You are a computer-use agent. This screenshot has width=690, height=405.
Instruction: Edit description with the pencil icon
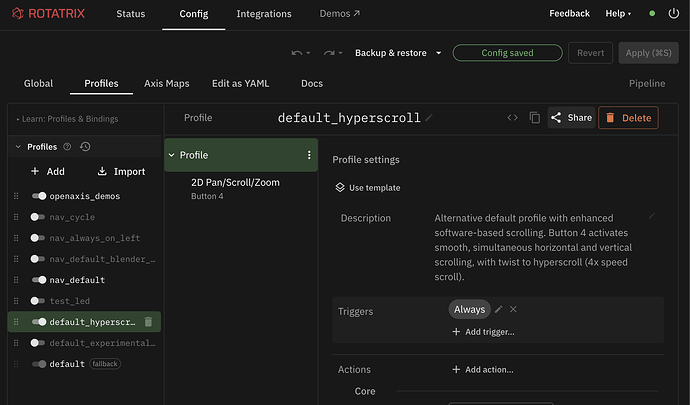(652, 216)
